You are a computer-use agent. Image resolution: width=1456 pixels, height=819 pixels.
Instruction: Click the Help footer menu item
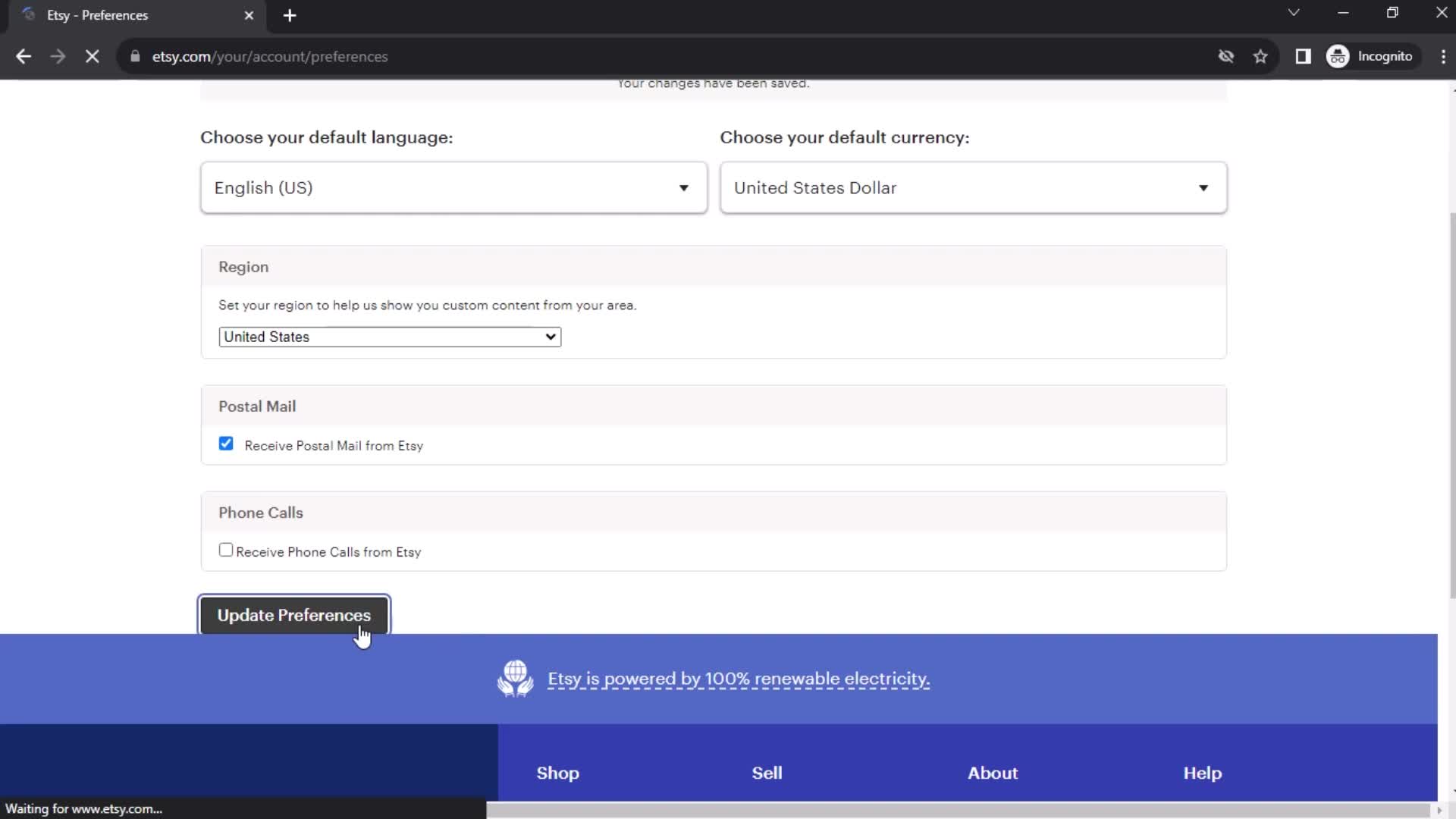pos(1201,772)
